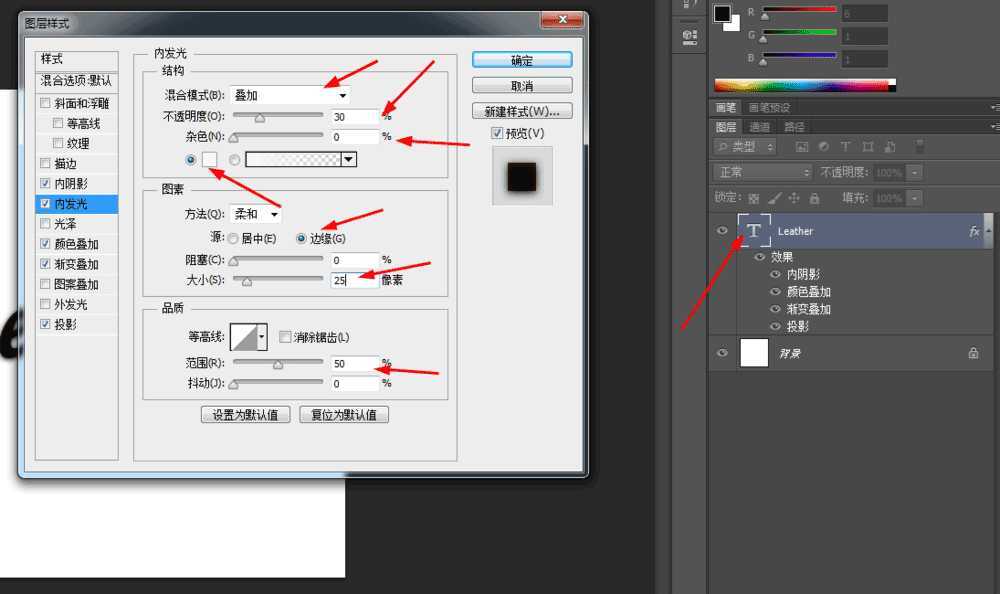
Task: Click the fx icon on Leather layer
Action: pos(974,230)
